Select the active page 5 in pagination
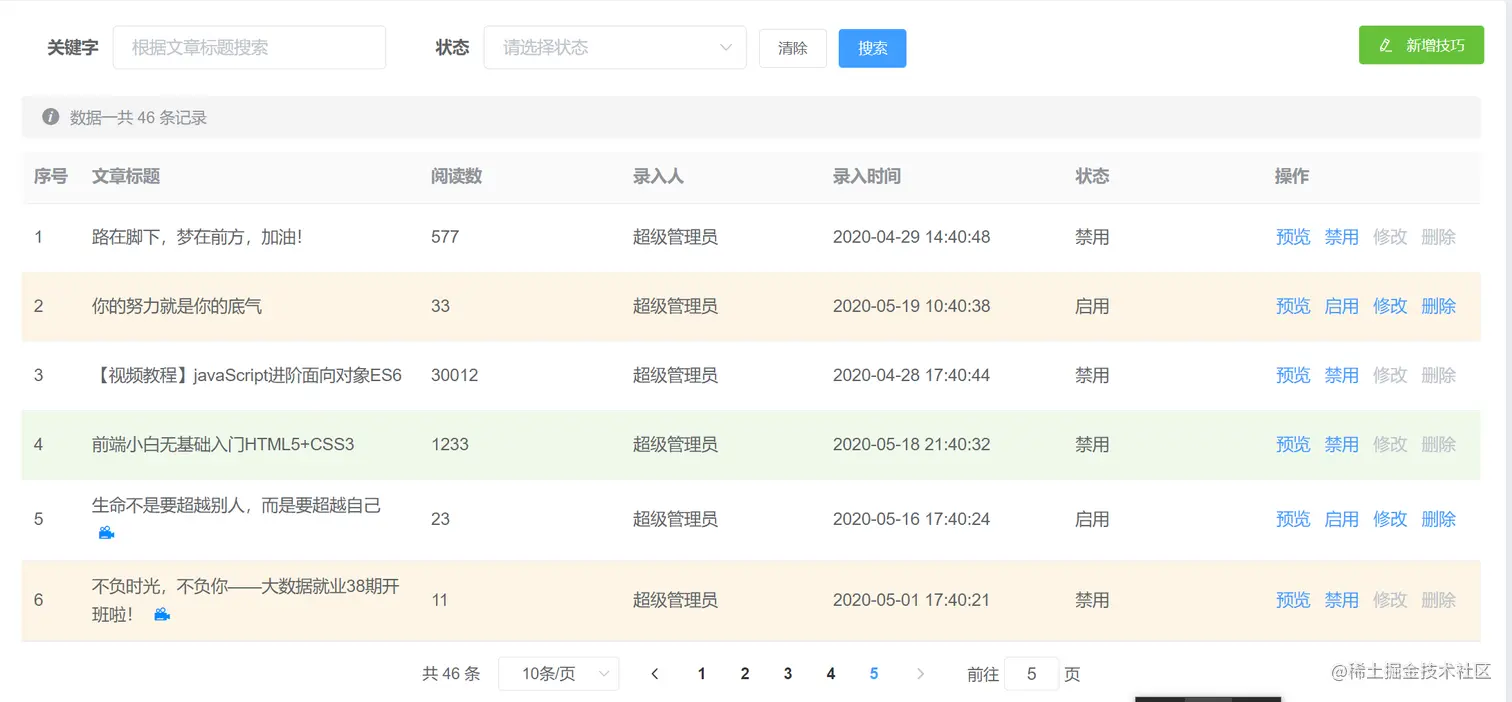1512x702 pixels. click(874, 674)
